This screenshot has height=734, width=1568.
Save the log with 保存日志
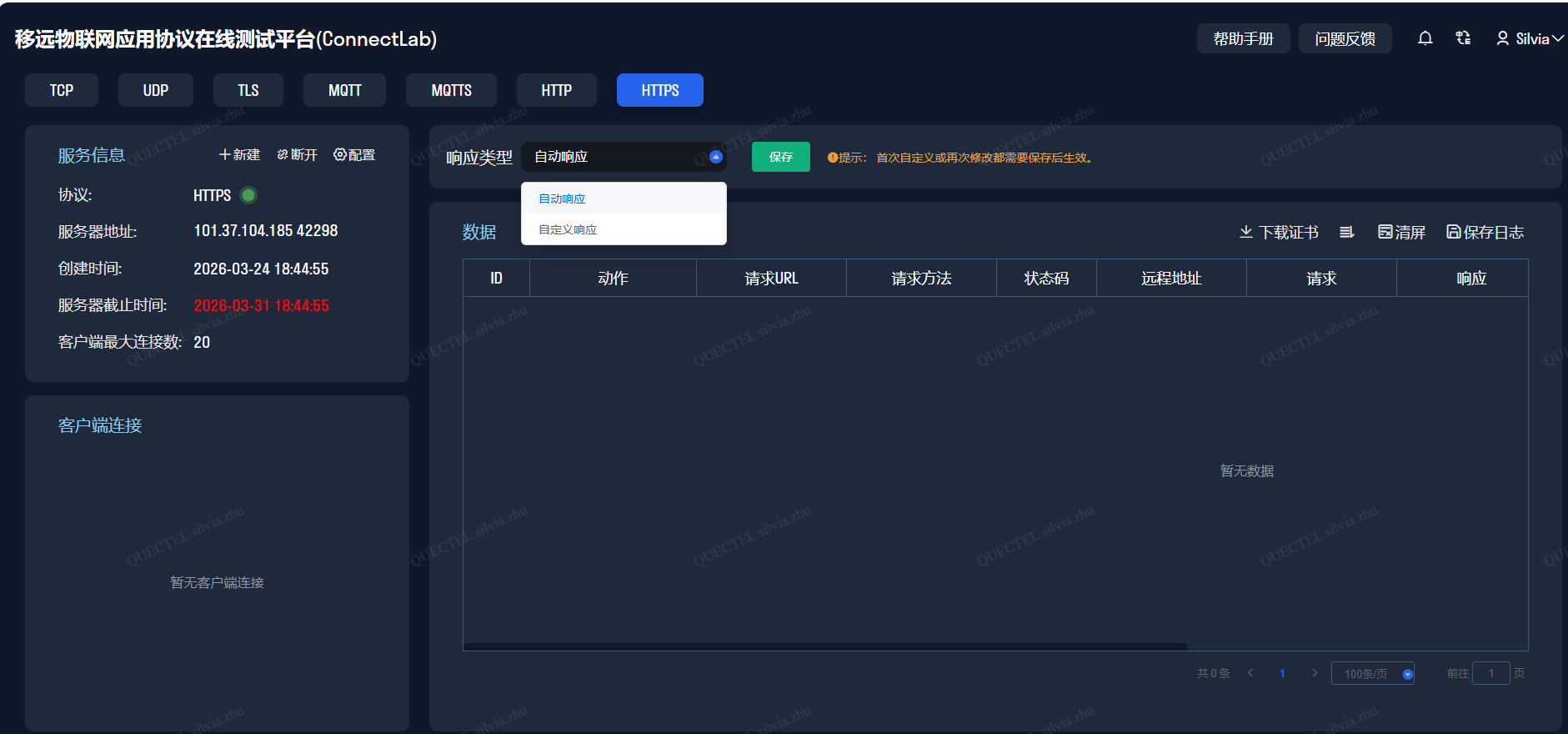[x=1485, y=232]
